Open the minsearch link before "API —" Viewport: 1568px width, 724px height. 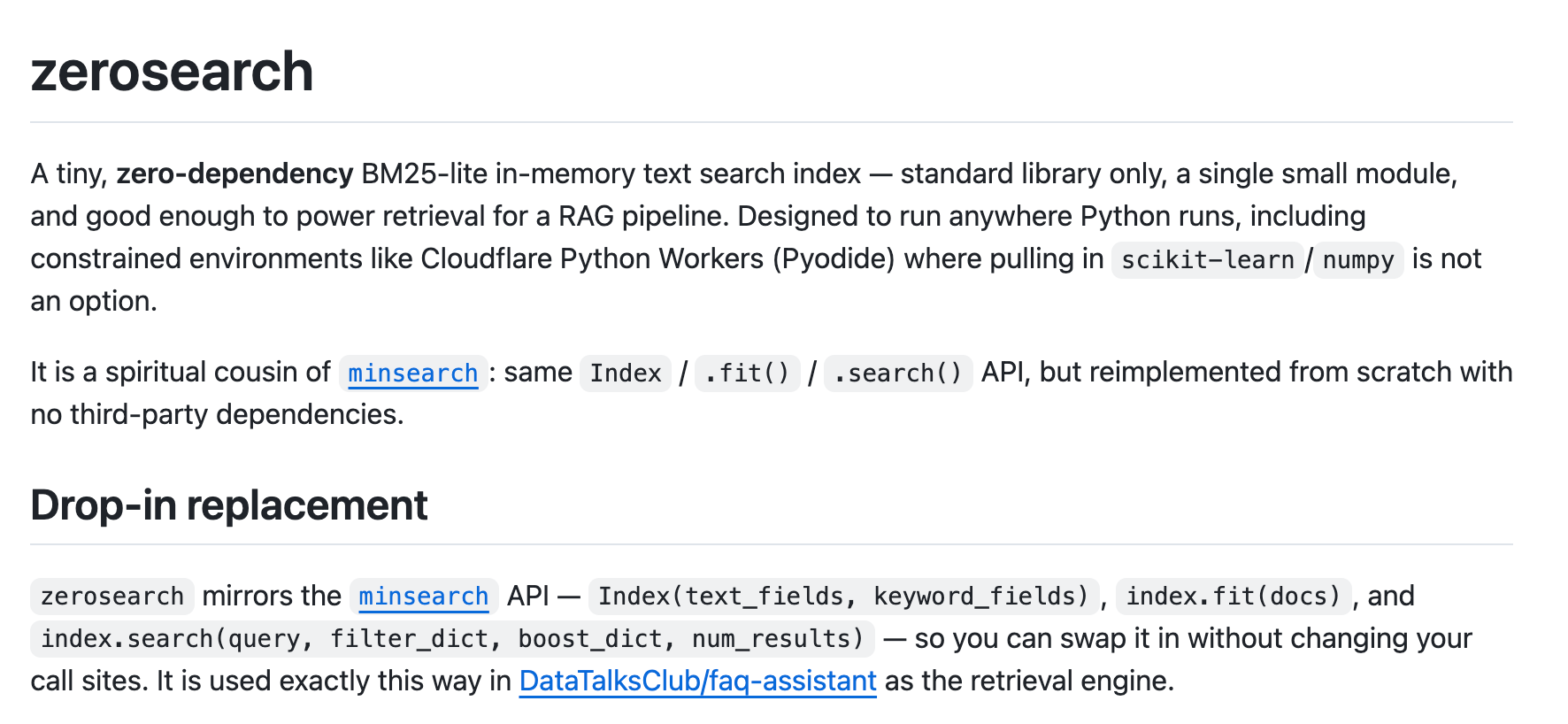point(423,596)
